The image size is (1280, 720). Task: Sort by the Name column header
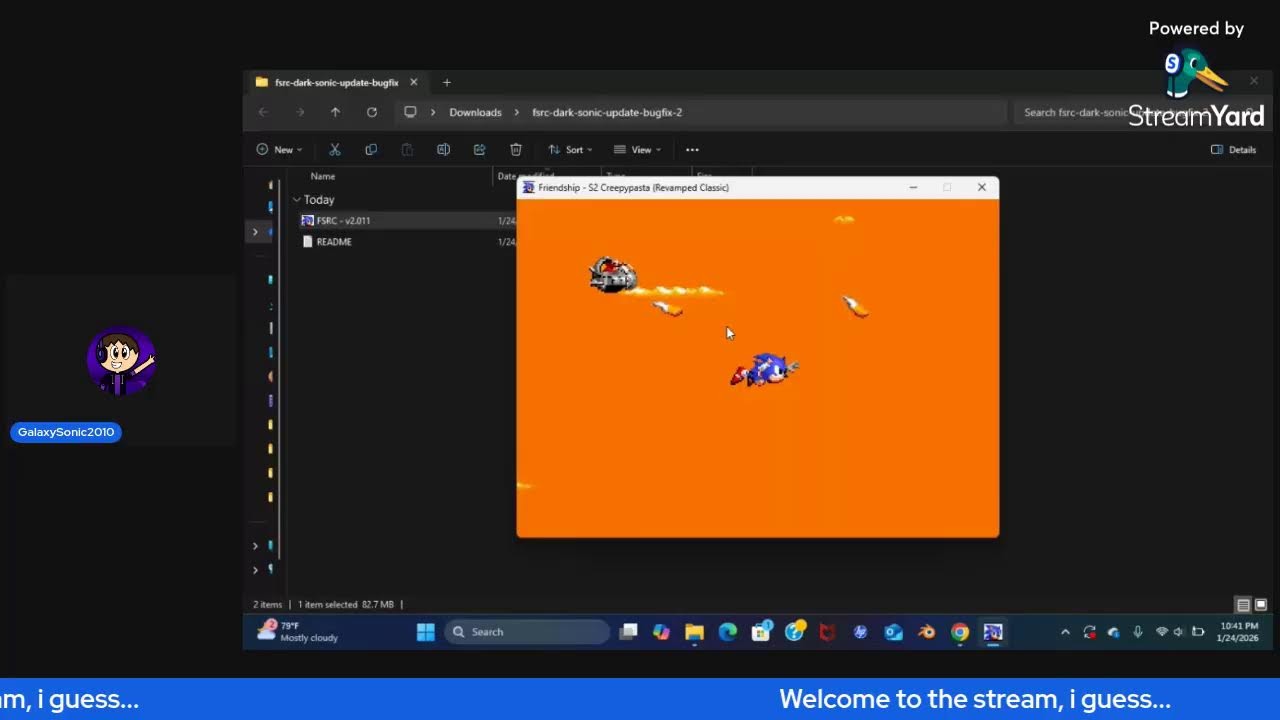coord(323,177)
